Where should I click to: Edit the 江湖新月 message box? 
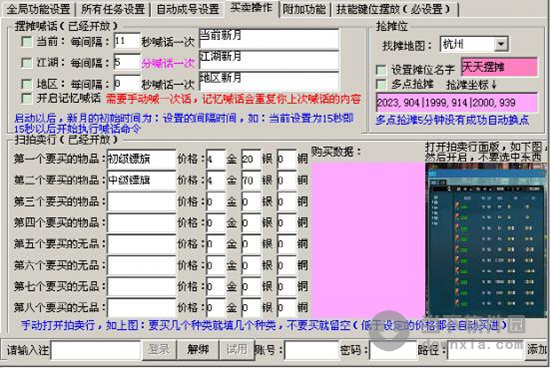tap(269, 60)
